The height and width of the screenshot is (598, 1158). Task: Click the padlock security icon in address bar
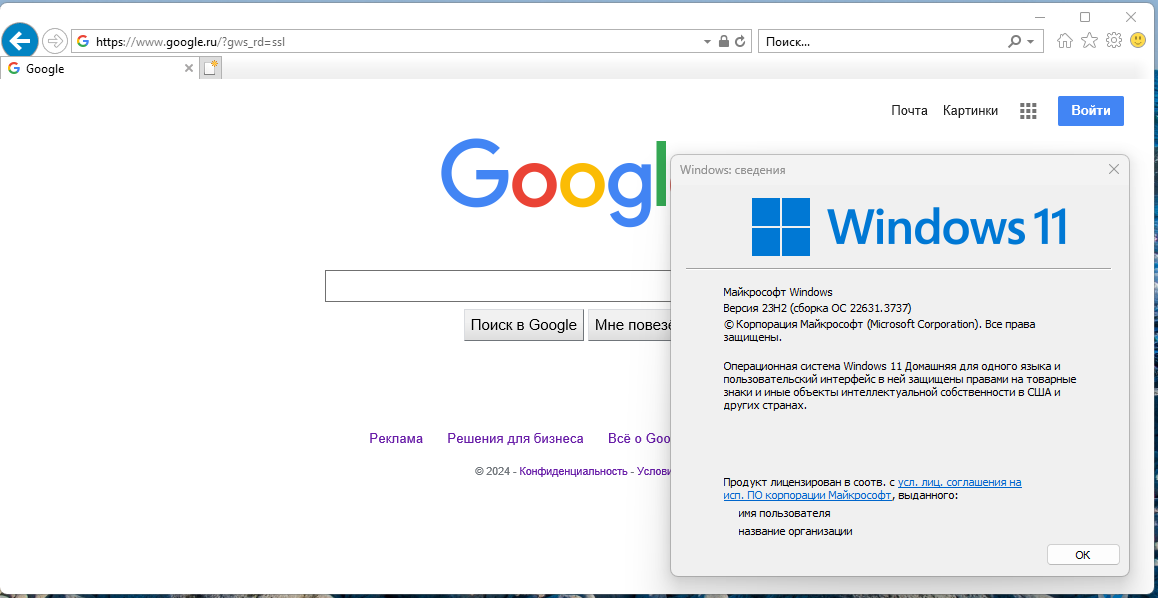pyautogui.click(x=724, y=42)
